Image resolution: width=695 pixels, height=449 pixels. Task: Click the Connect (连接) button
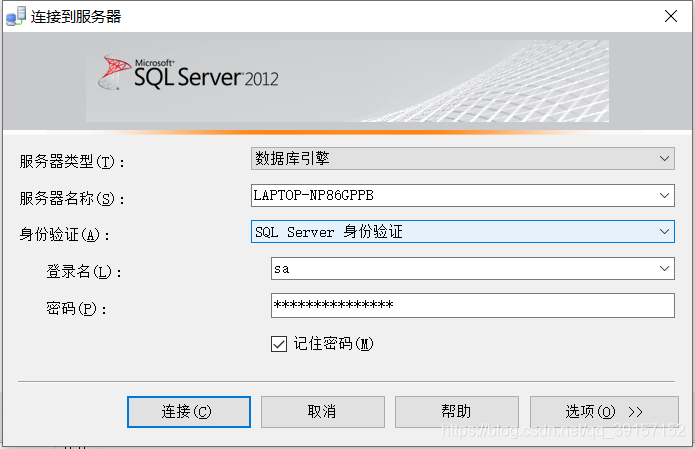189,412
